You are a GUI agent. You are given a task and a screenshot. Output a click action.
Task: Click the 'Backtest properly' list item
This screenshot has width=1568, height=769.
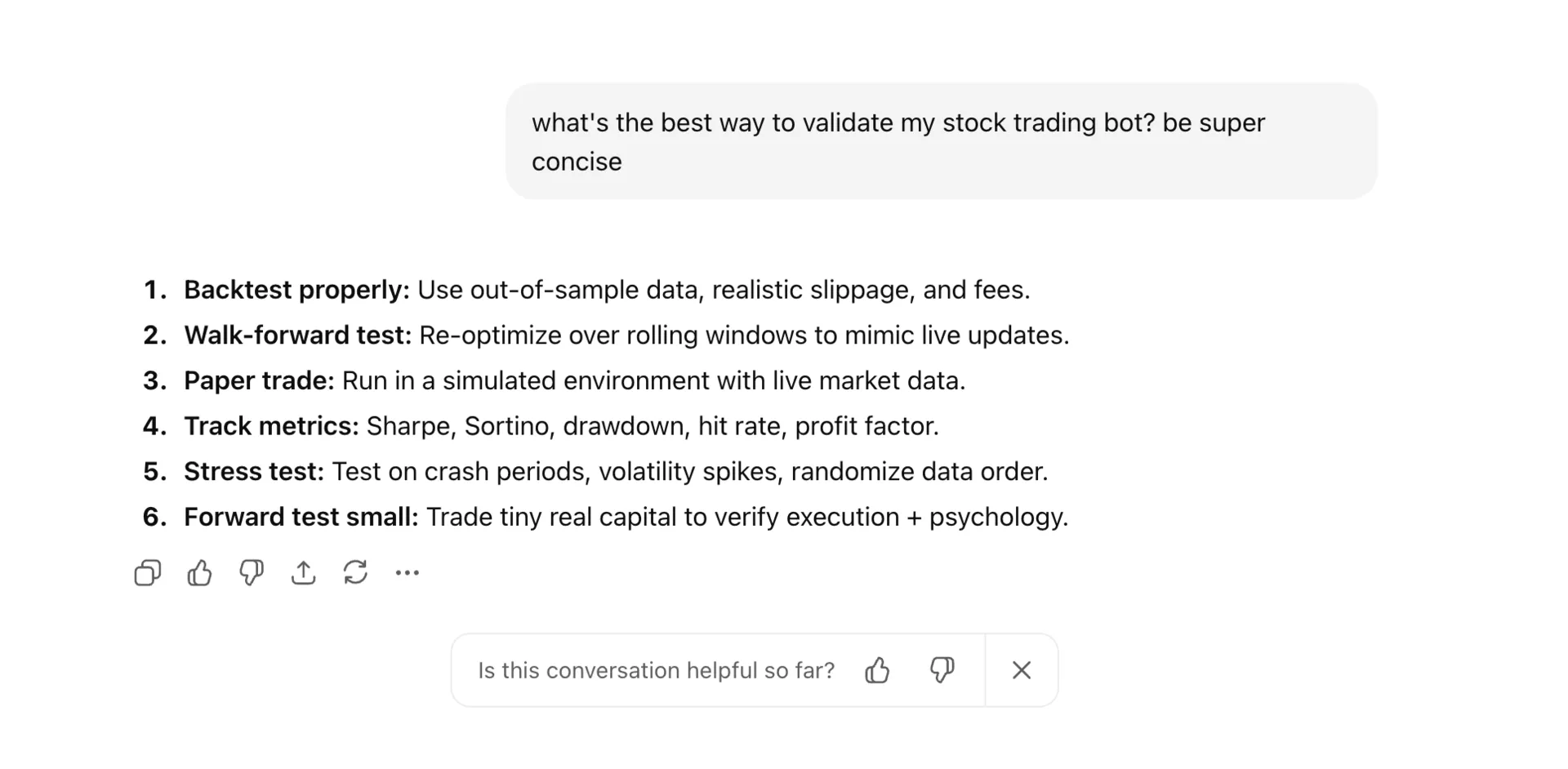(x=607, y=290)
